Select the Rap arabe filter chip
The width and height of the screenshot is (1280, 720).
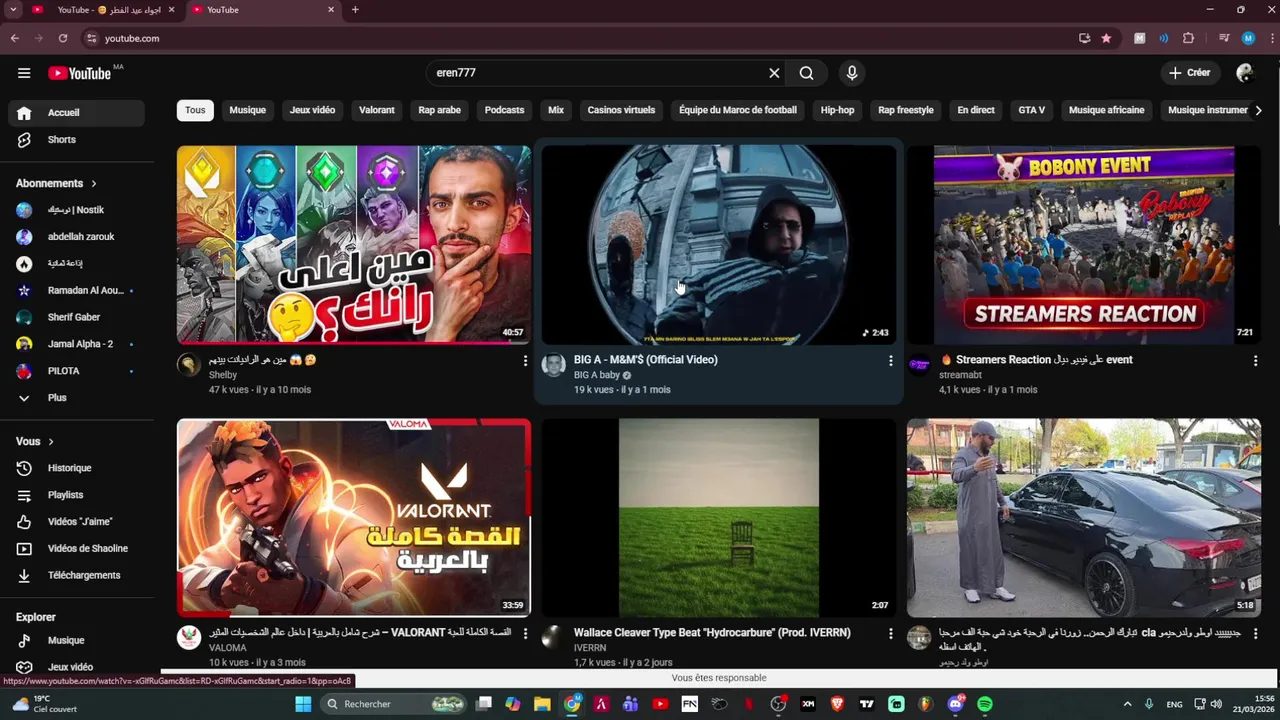(439, 110)
